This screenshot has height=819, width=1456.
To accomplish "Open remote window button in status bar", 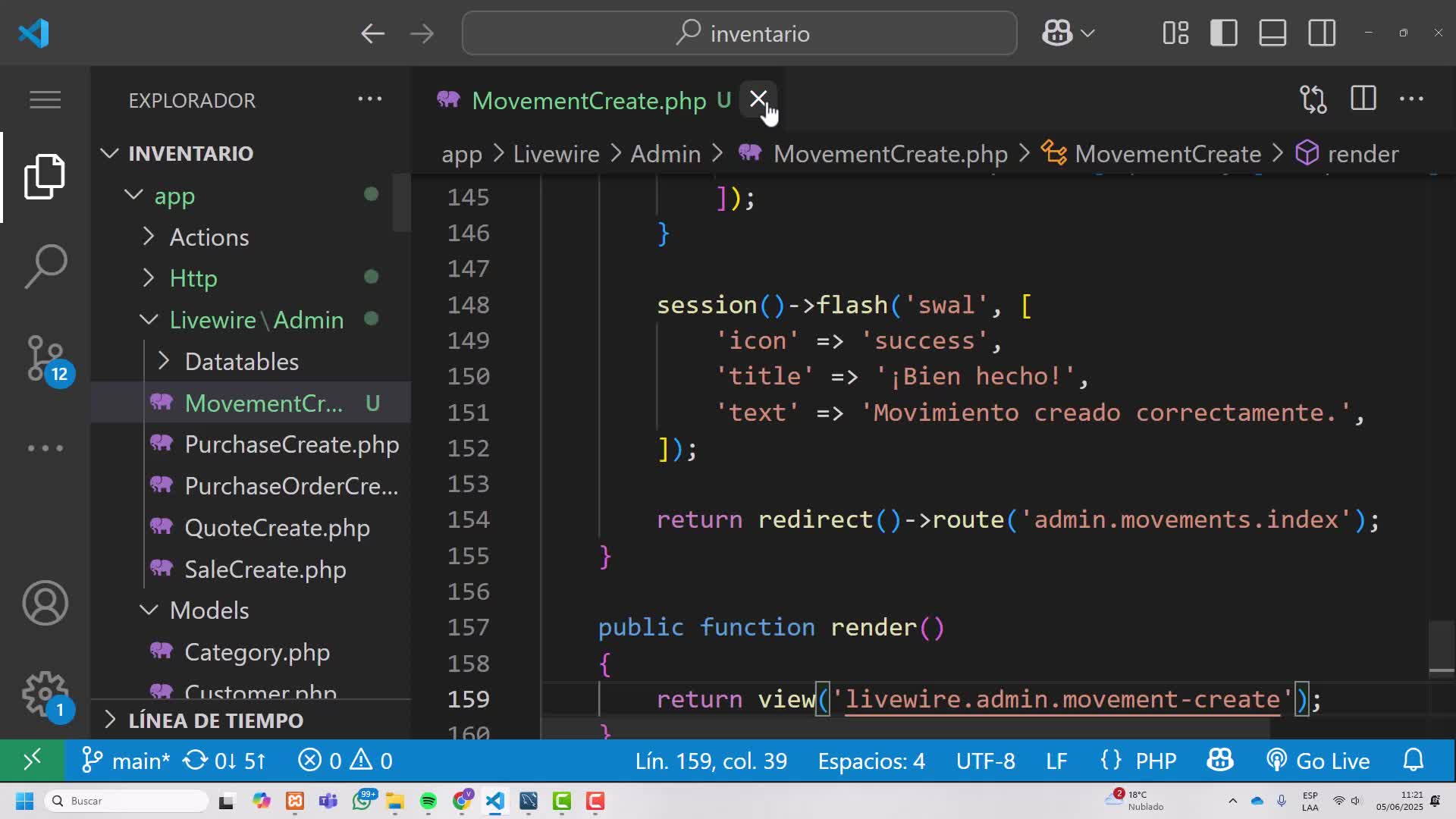I will click(x=32, y=760).
